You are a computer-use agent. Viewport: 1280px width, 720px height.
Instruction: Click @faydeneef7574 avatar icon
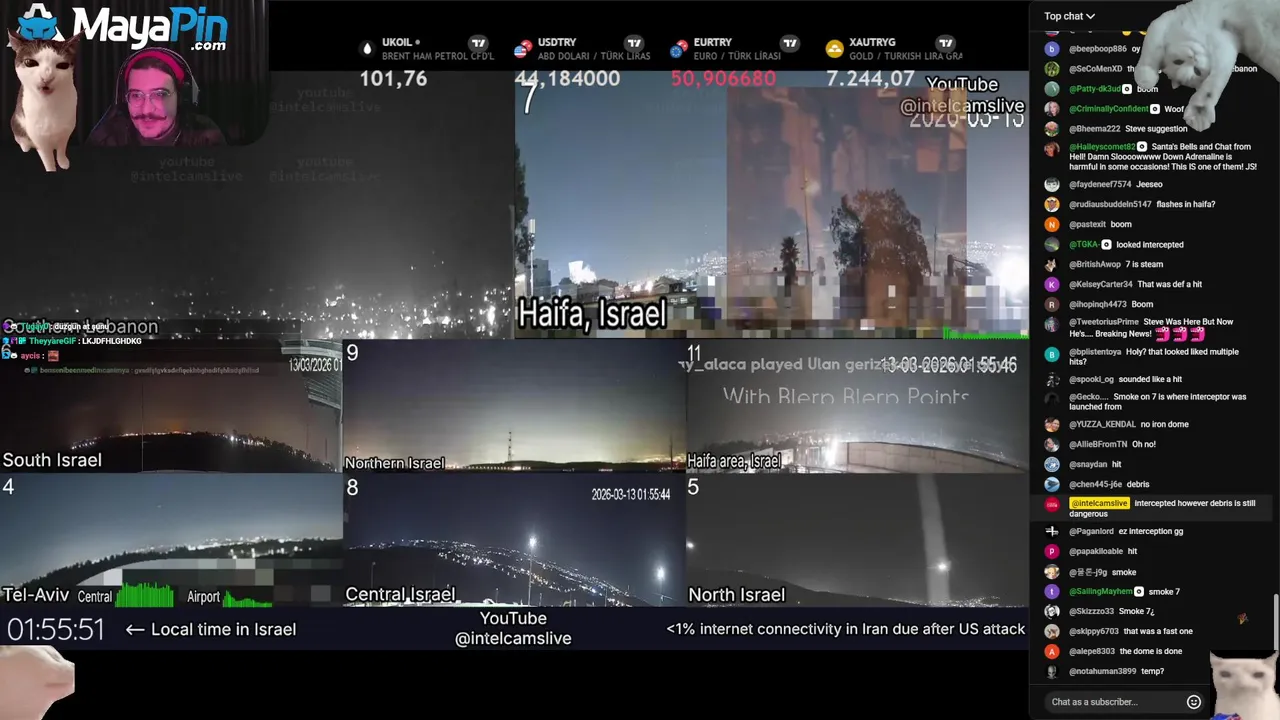coord(1052,184)
